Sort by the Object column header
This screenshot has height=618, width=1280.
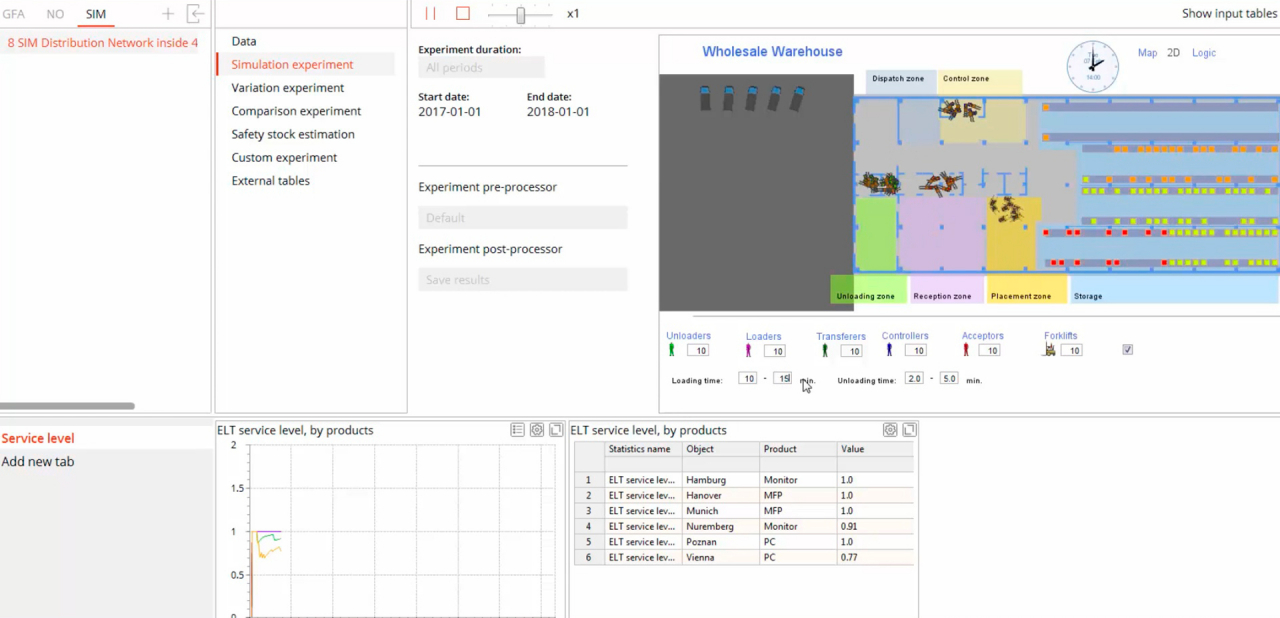point(721,450)
